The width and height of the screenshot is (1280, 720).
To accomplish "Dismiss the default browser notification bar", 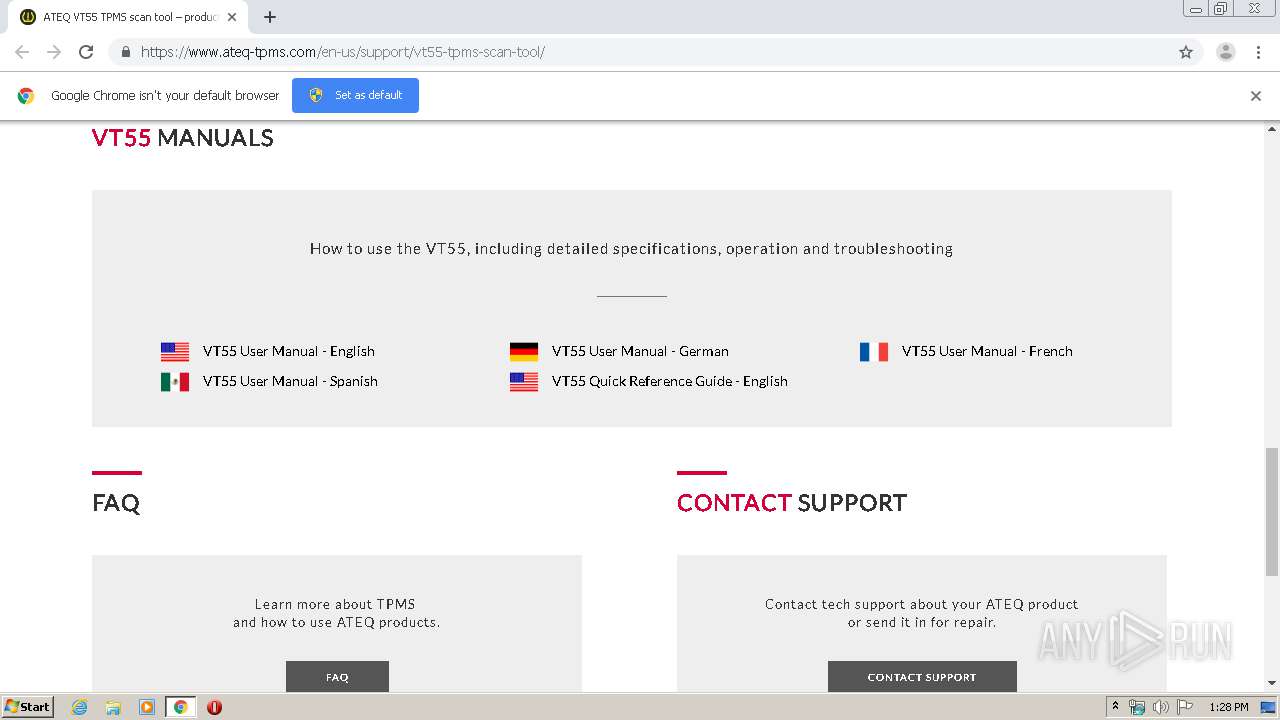I will coord(1256,96).
